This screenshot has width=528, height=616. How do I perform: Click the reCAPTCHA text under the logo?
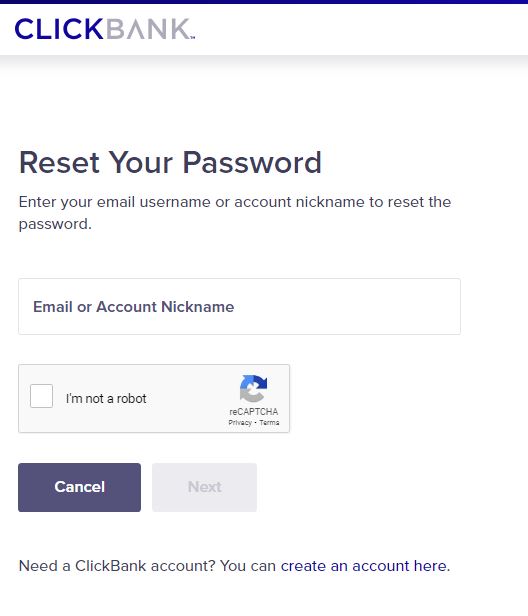(x=254, y=412)
